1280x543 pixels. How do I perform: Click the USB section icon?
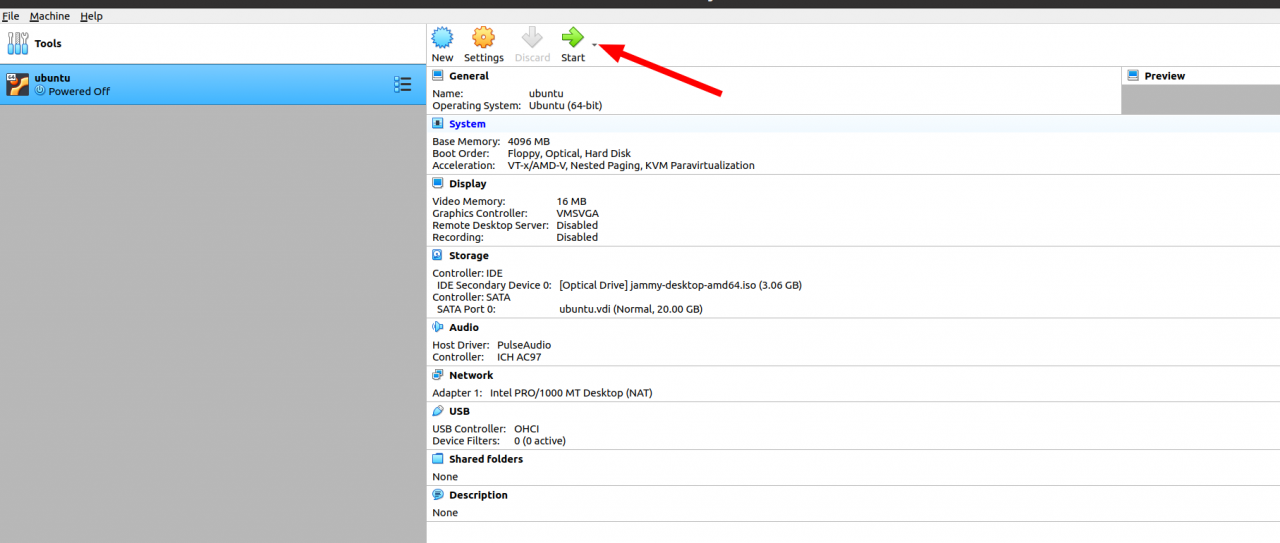[438, 411]
